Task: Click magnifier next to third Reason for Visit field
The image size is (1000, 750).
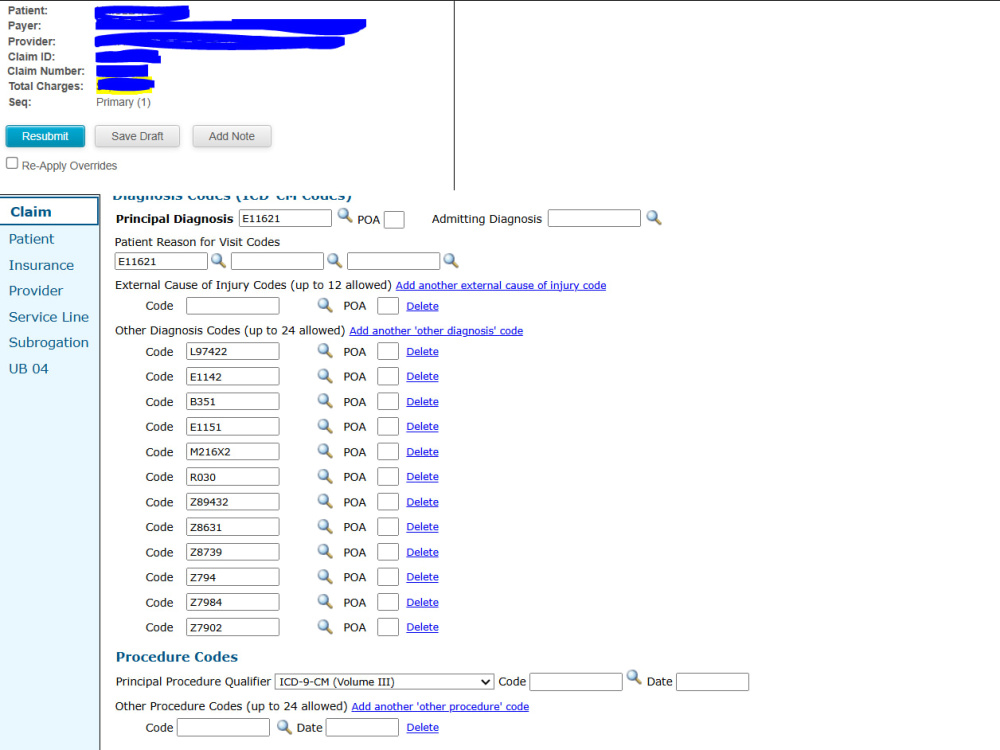Action: point(451,261)
